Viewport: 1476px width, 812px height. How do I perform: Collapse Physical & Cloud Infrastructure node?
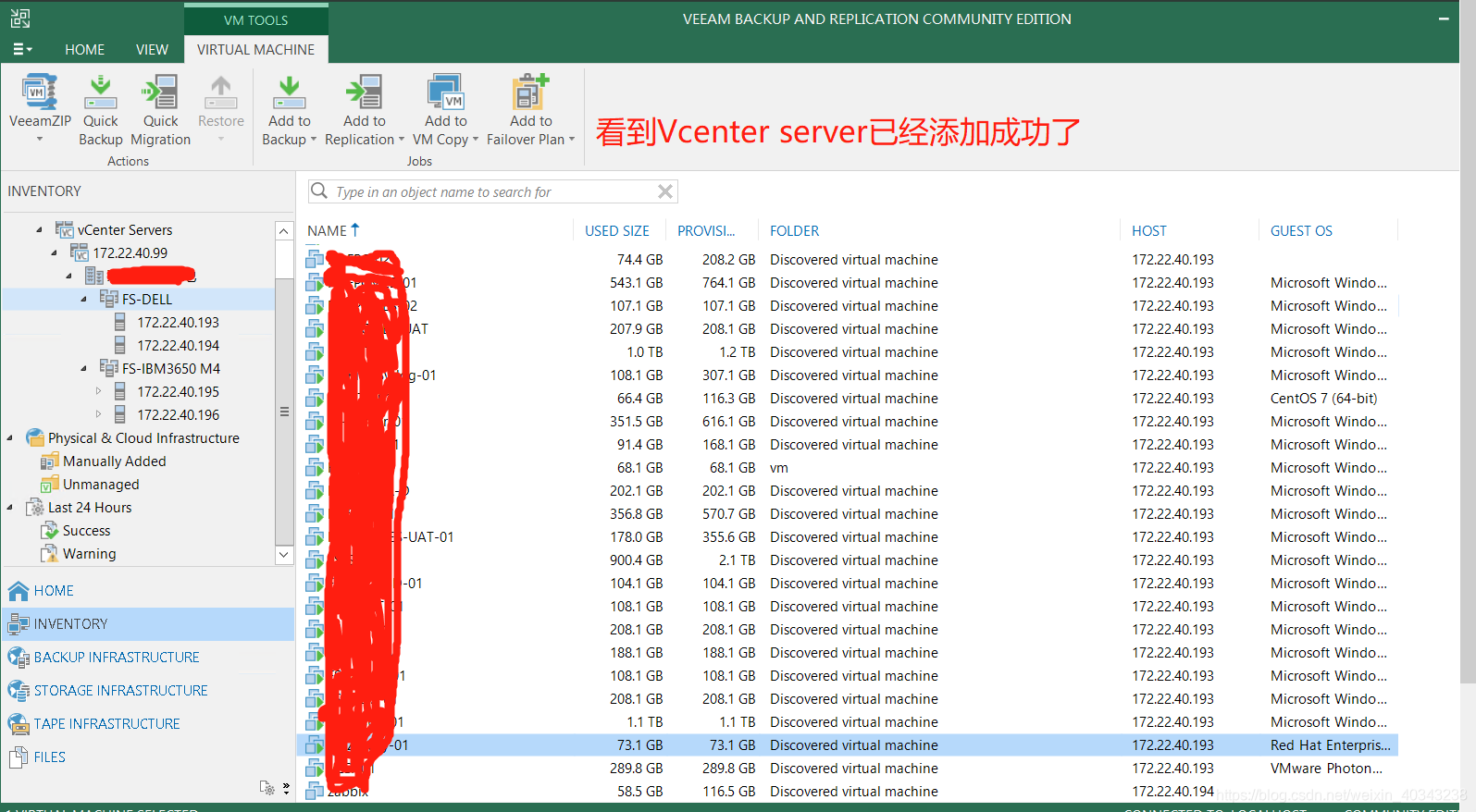pyautogui.click(x=10, y=437)
